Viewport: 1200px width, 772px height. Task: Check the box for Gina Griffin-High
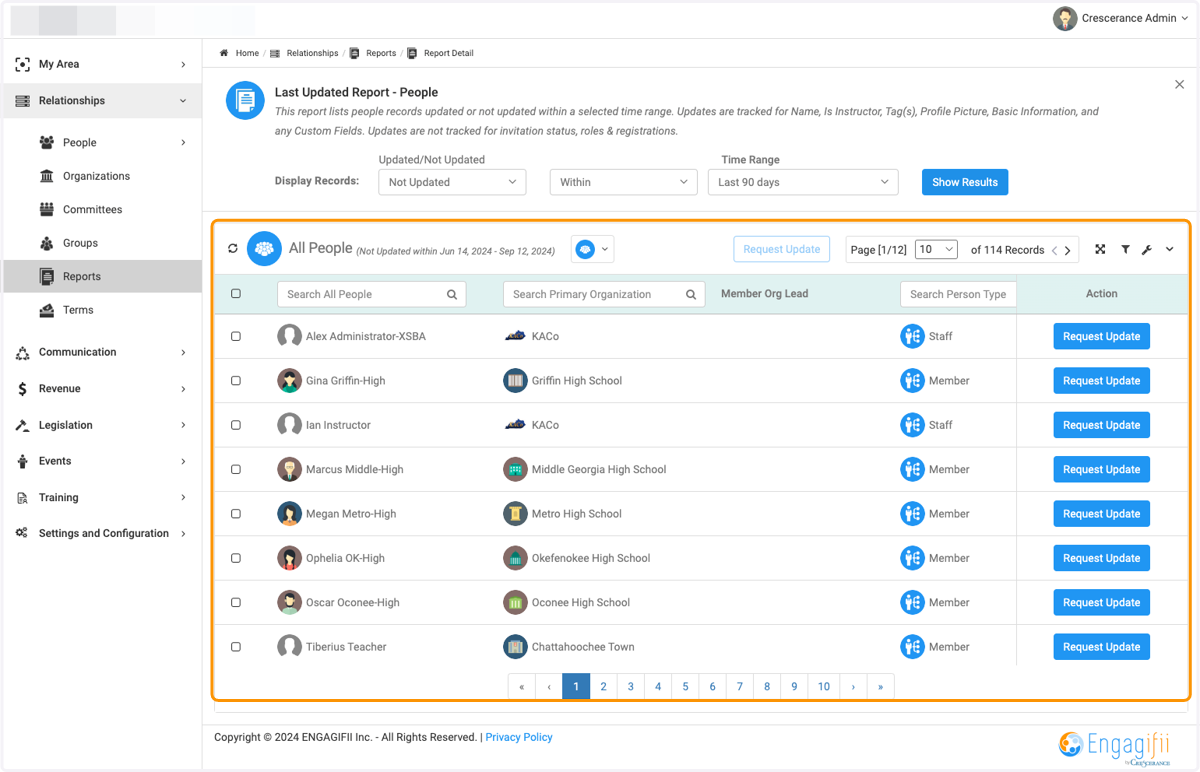236,380
